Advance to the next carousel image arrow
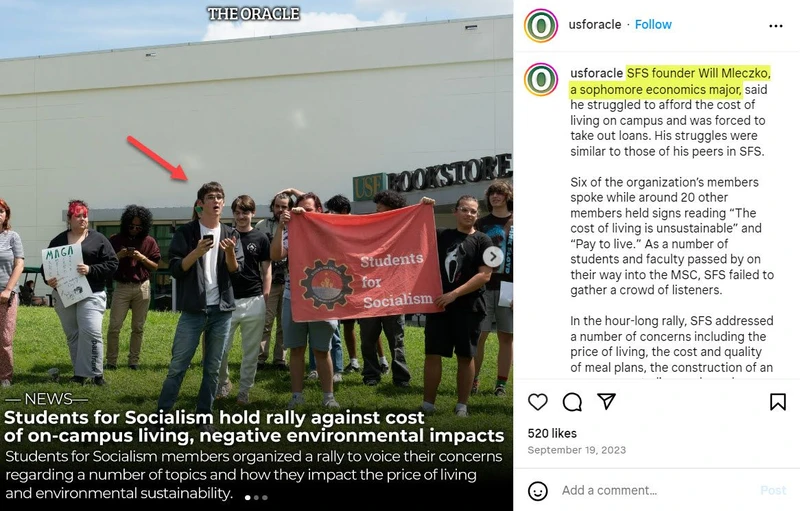The height and width of the screenshot is (511, 800). [x=493, y=257]
